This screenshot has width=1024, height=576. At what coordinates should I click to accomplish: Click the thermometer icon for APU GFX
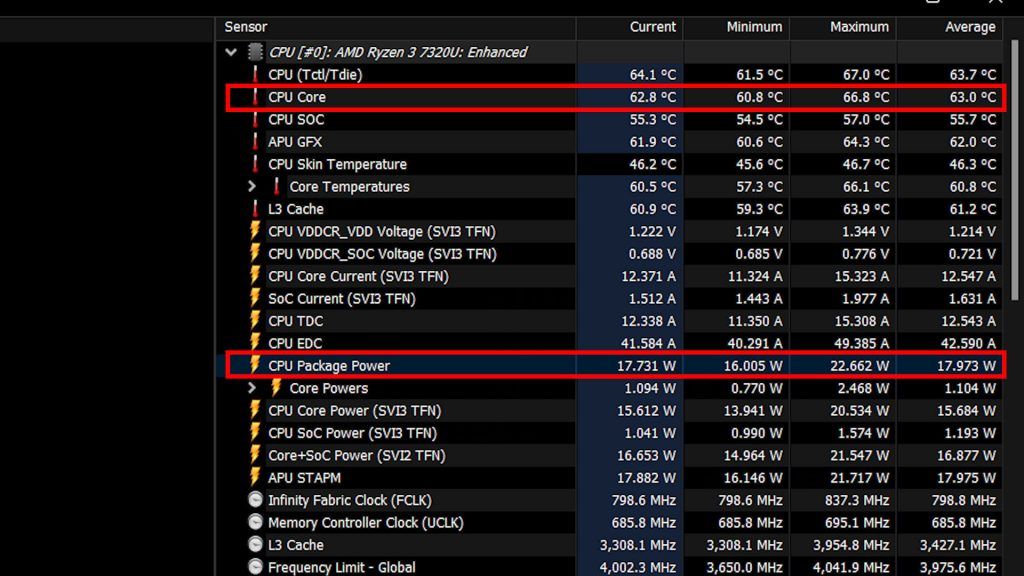[255, 141]
